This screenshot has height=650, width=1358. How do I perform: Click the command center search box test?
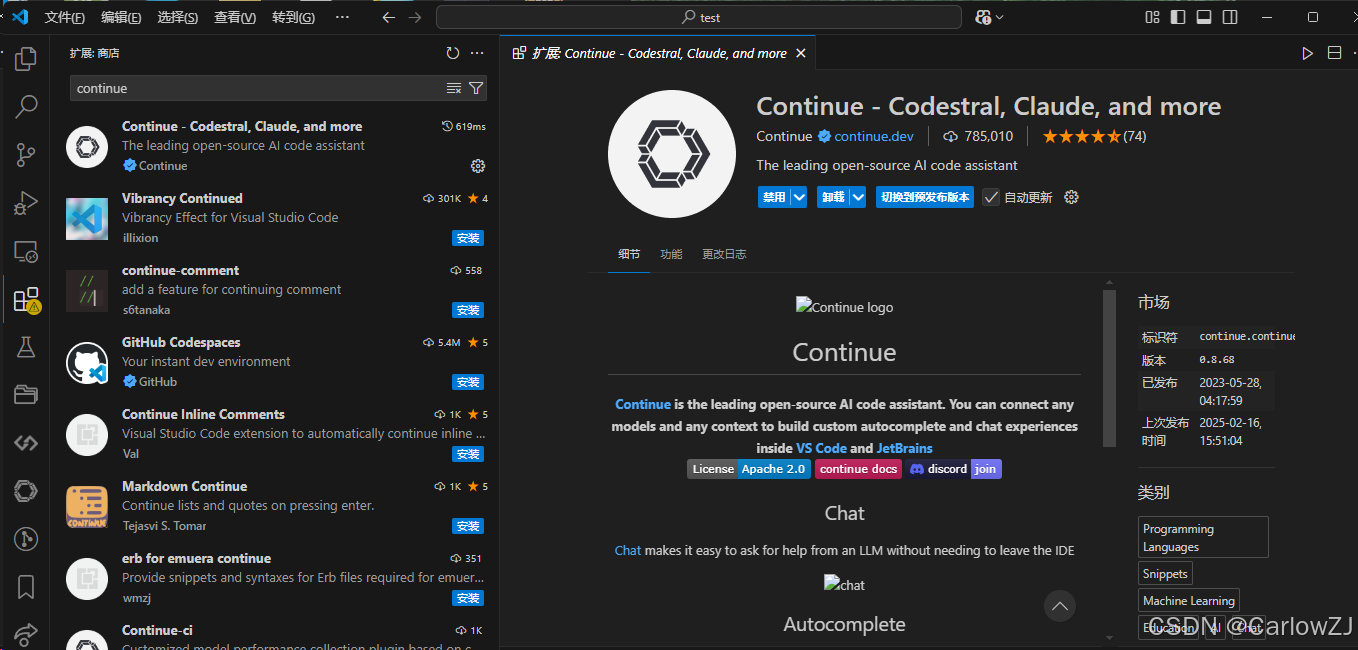(699, 17)
